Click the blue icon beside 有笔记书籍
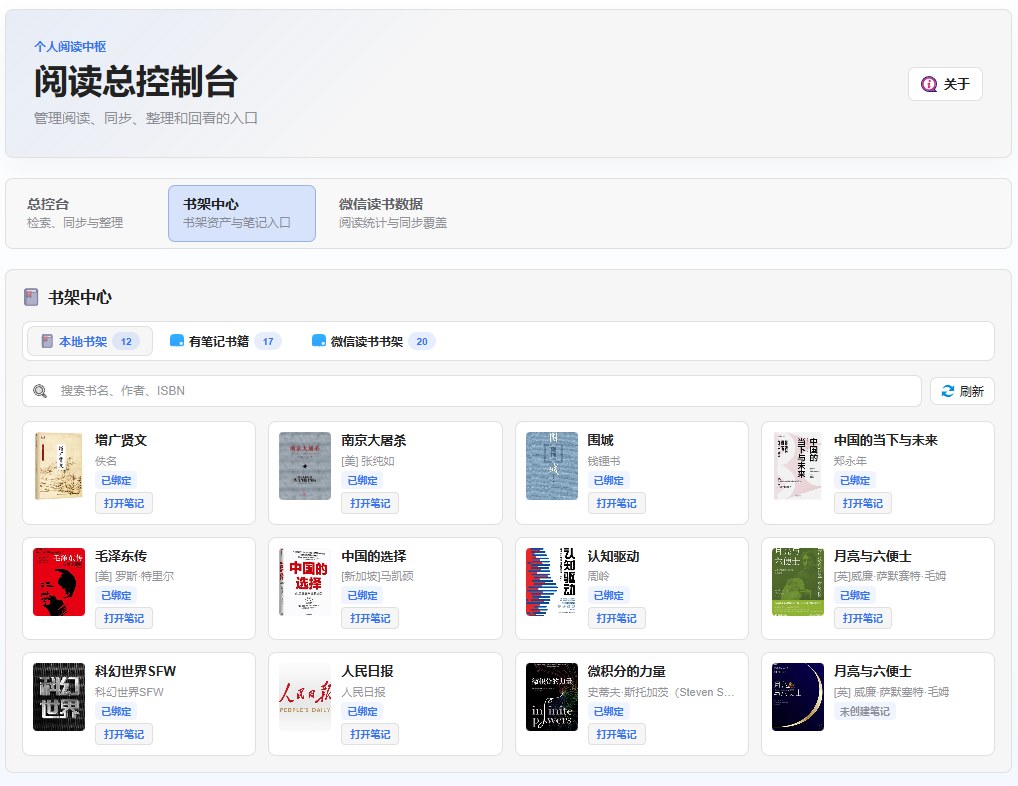The height and width of the screenshot is (786, 1018). click(x=177, y=341)
